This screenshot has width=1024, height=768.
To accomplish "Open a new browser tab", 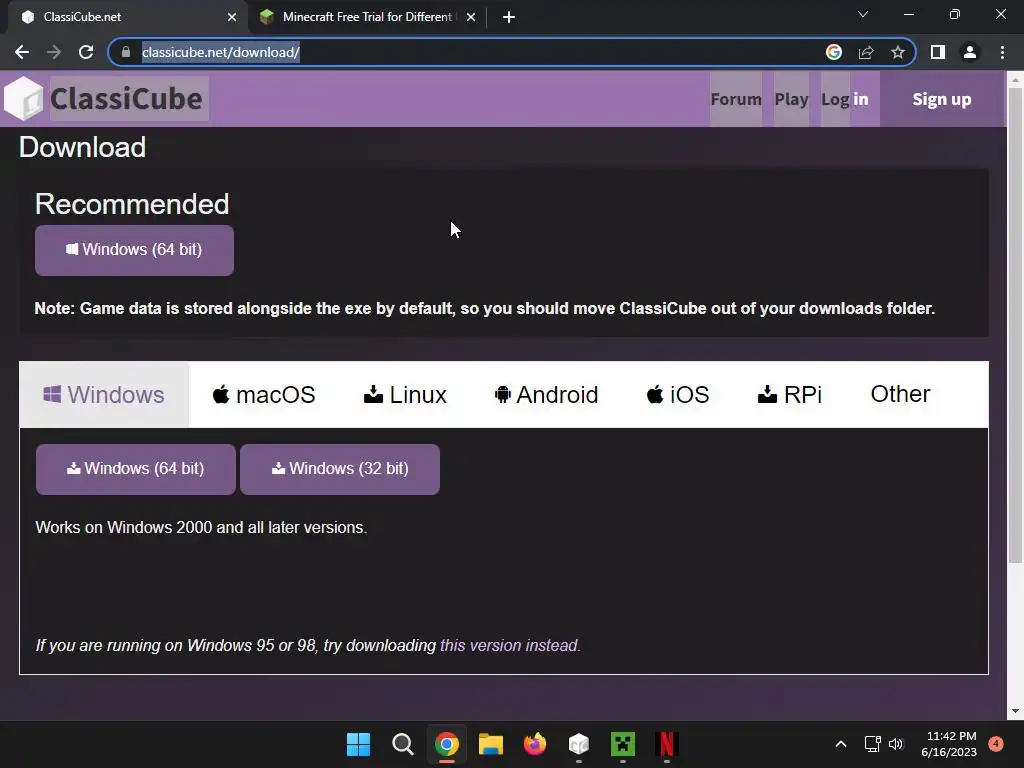I will click(x=509, y=17).
